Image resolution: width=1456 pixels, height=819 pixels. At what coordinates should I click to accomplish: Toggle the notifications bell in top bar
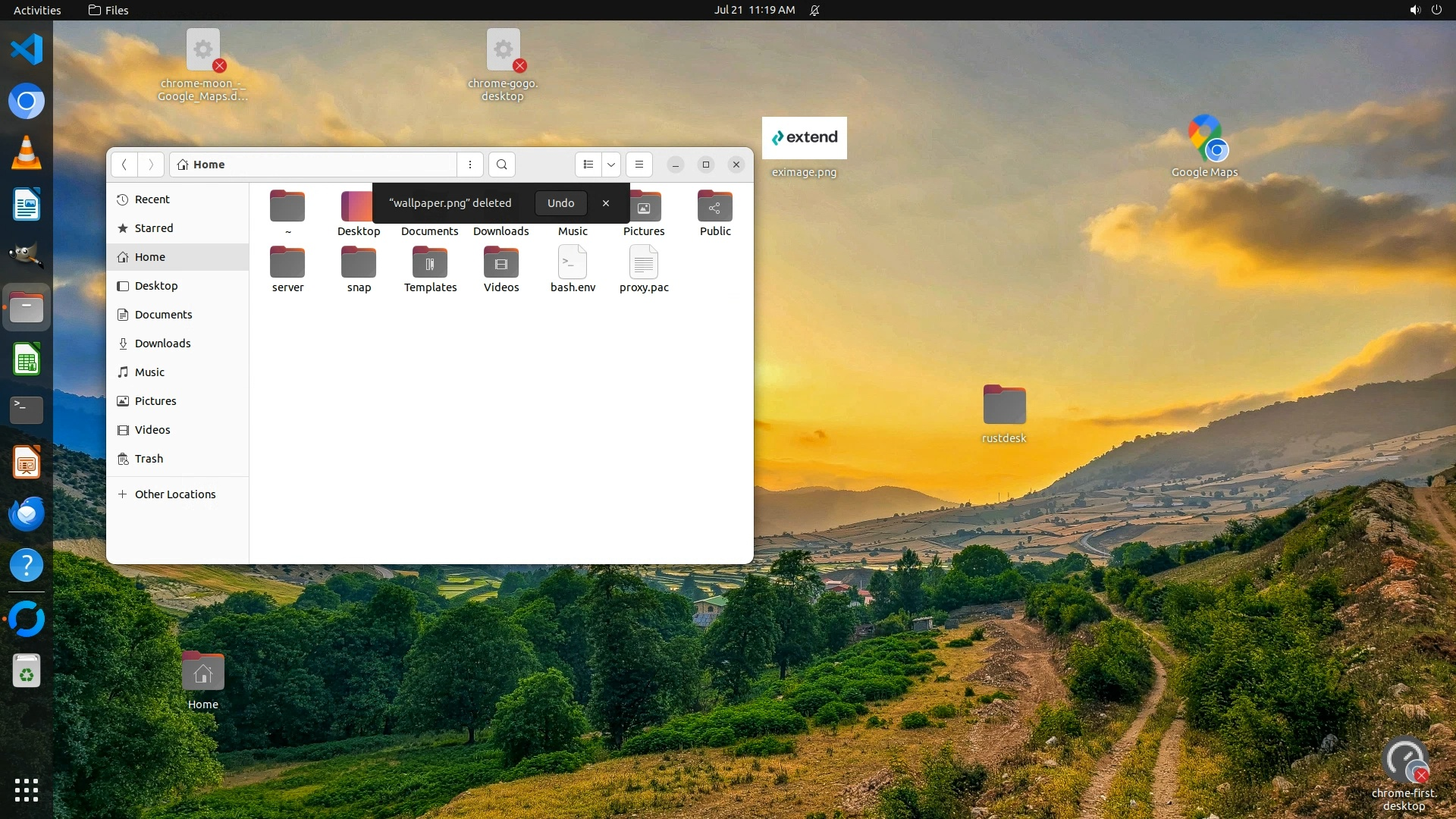814,10
